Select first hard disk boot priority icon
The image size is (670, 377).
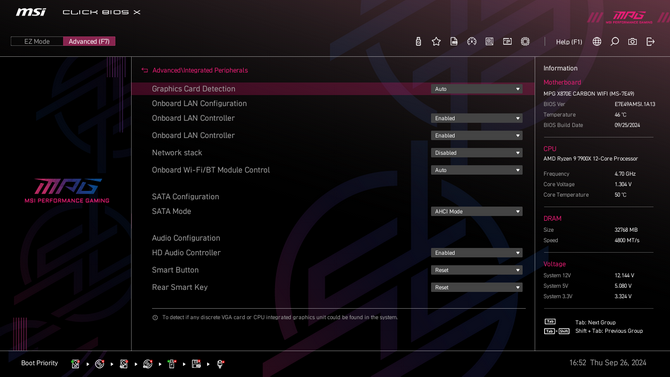(76, 364)
